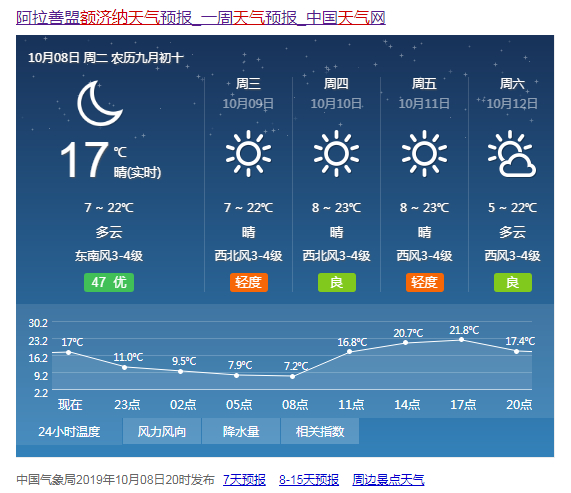This screenshot has width=571, height=493.
Task: Click the partly cloudy icon for 周六
Action: 512,153
